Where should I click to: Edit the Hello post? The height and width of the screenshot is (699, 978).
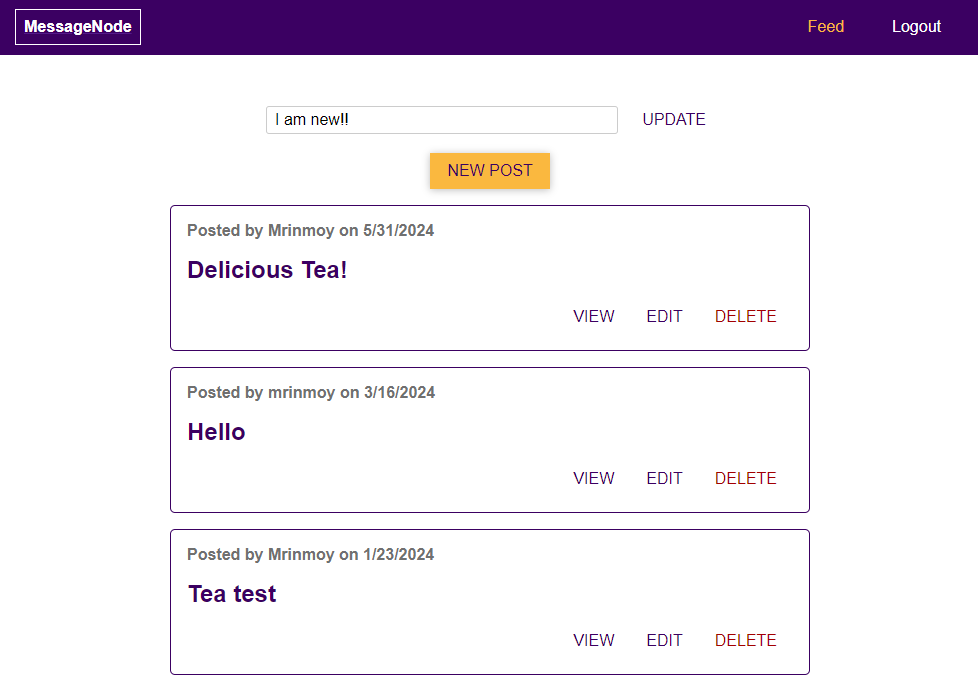pyautogui.click(x=664, y=479)
